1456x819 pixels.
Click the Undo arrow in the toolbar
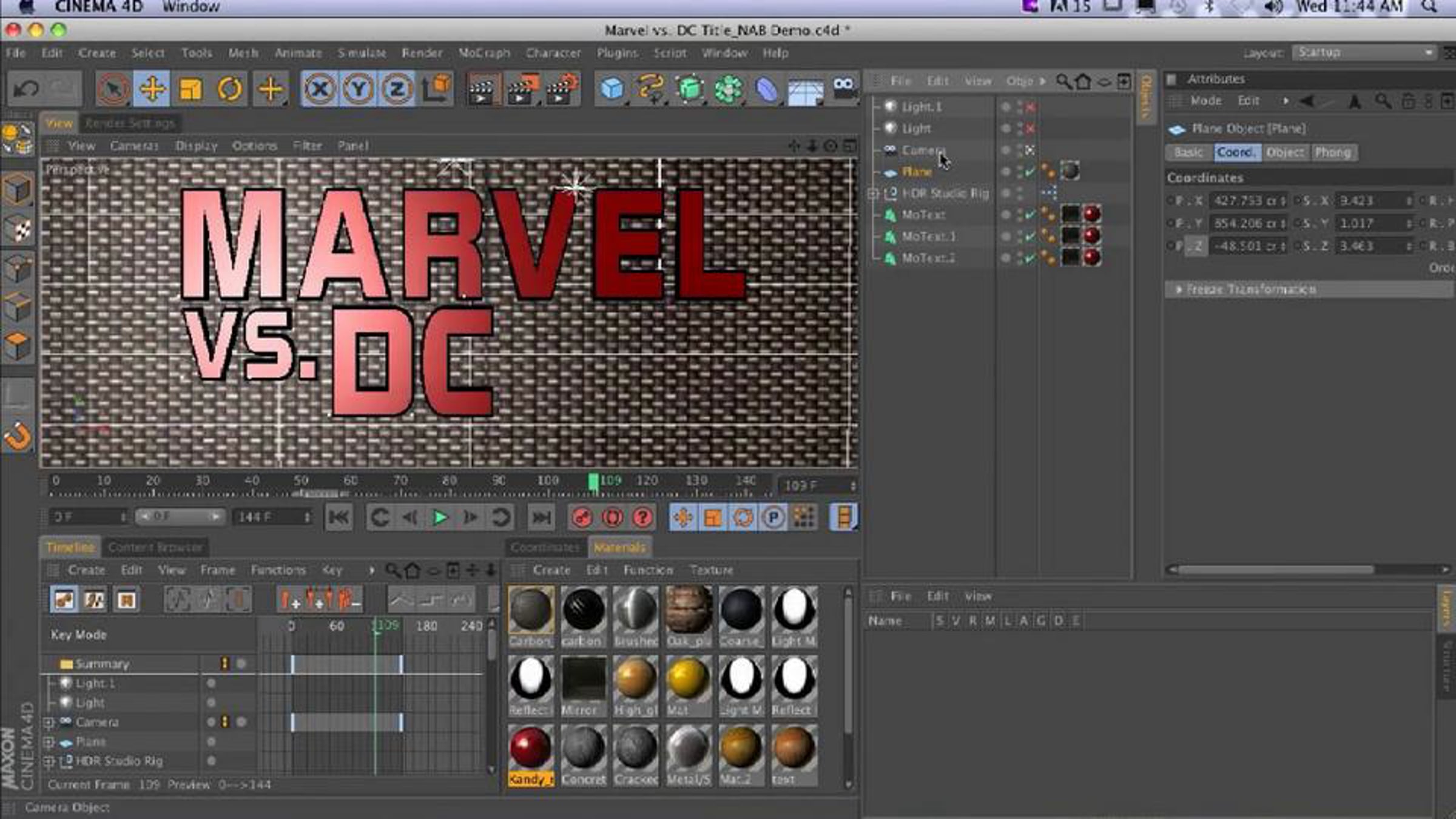tap(26, 89)
